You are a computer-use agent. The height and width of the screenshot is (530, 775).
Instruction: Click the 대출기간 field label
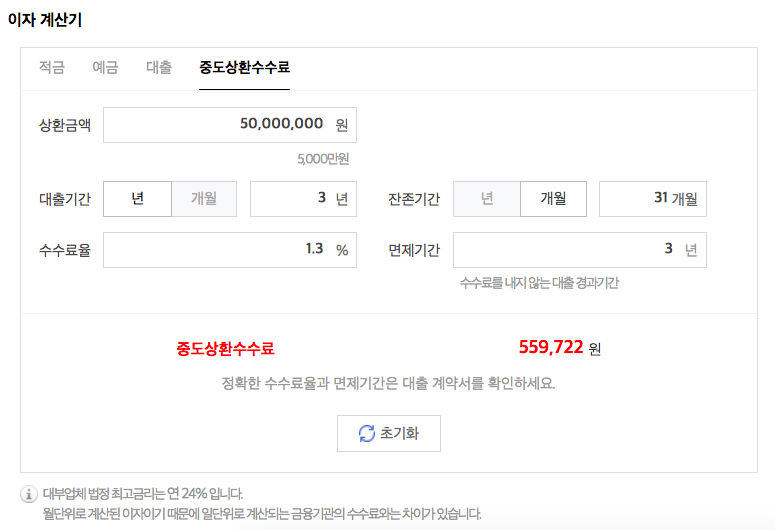tap(65, 199)
